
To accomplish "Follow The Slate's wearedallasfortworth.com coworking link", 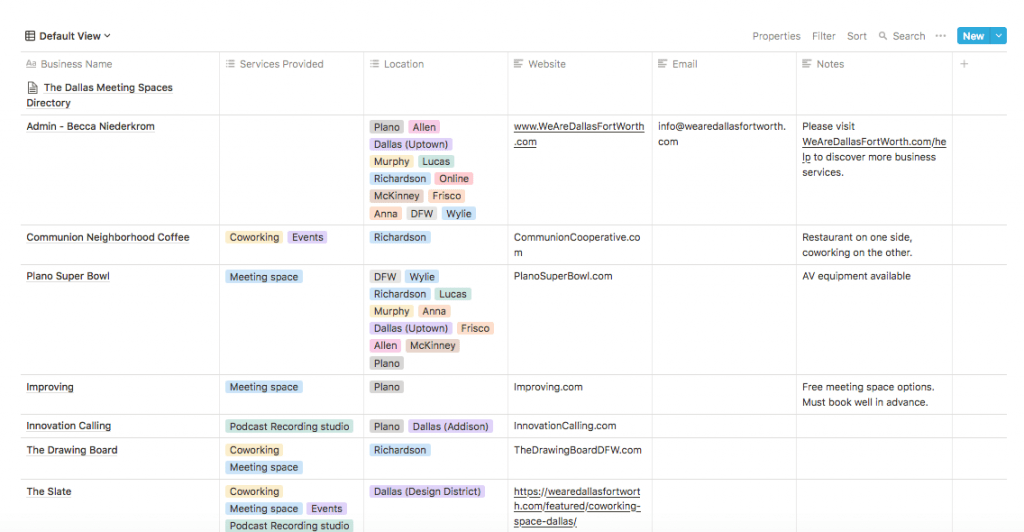I will click(x=577, y=507).
